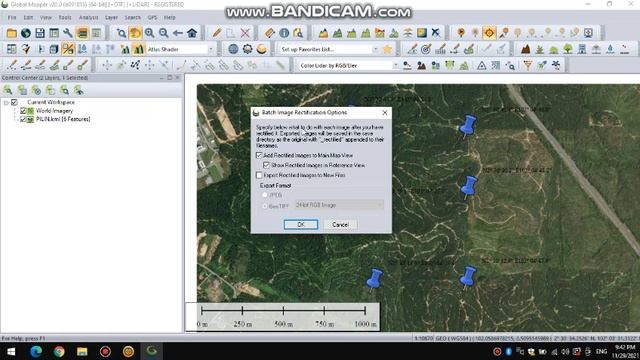The height and width of the screenshot is (360, 640).
Task: Launch Microsoft Edge from the taskbar
Action: (x=36, y=351)
